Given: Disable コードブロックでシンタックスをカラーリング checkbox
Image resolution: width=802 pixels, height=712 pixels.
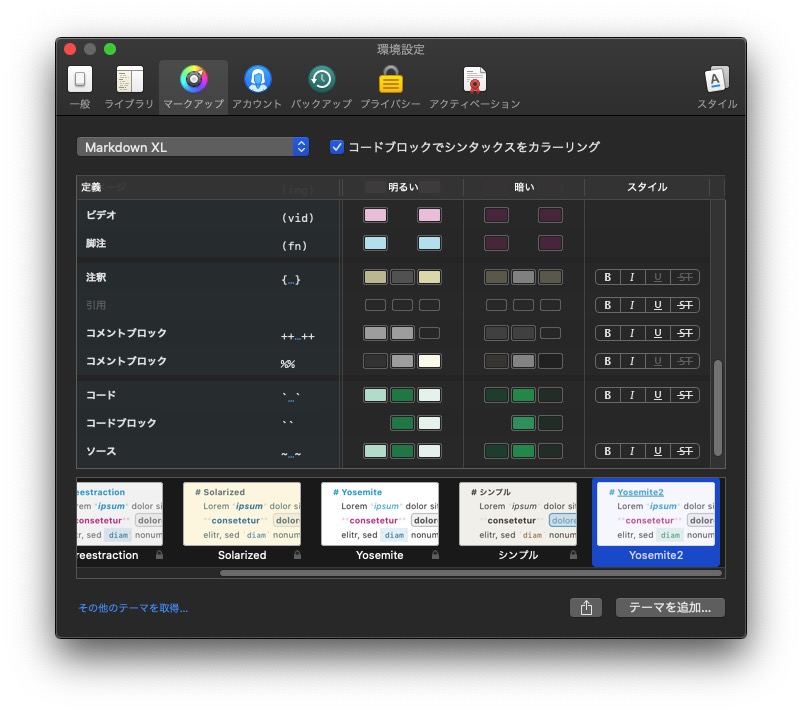Looking at the screenshot, I should click(337, 146).
